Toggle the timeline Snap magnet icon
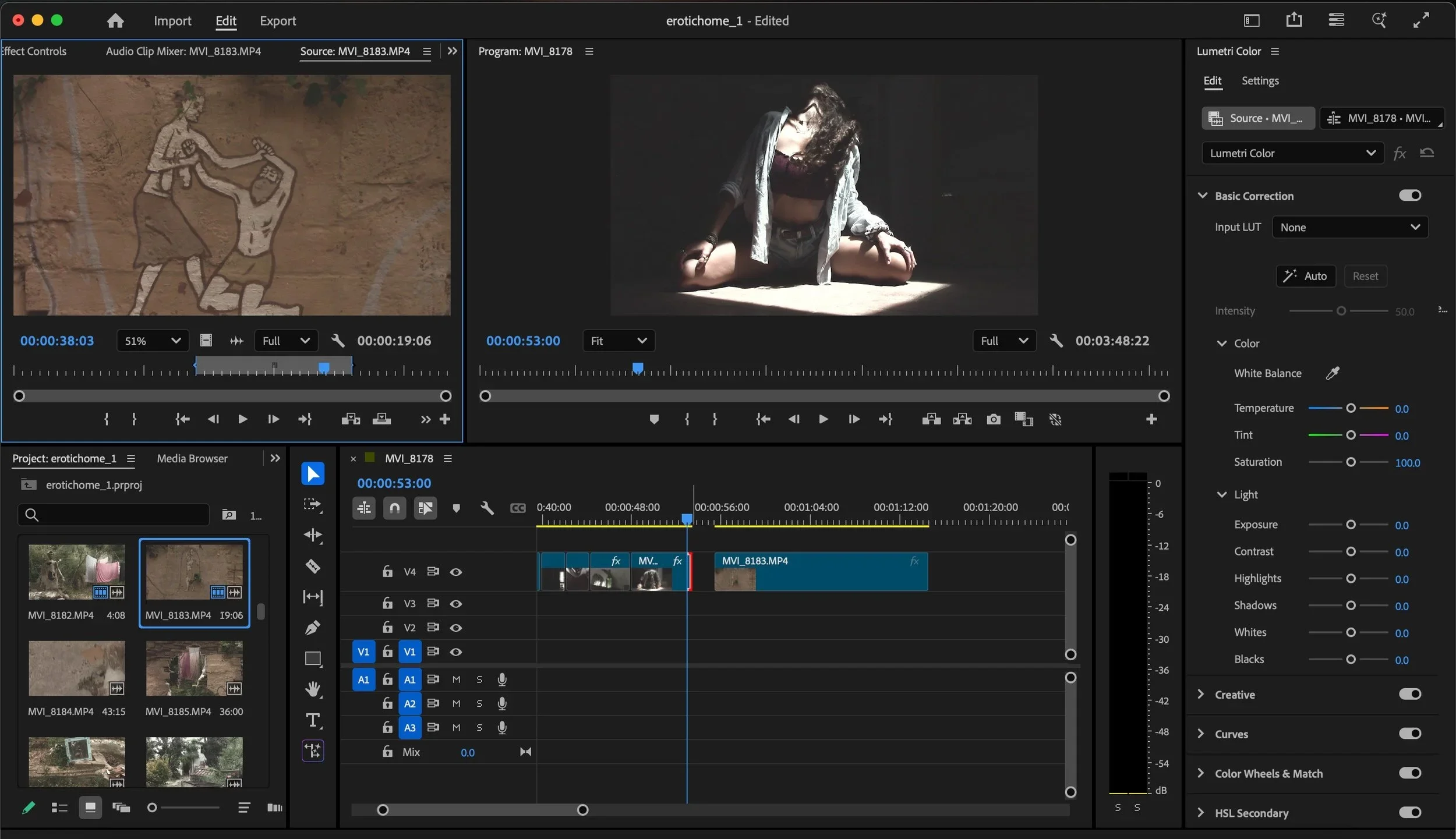The image size is (1456, 839). (x=394, y=508)
